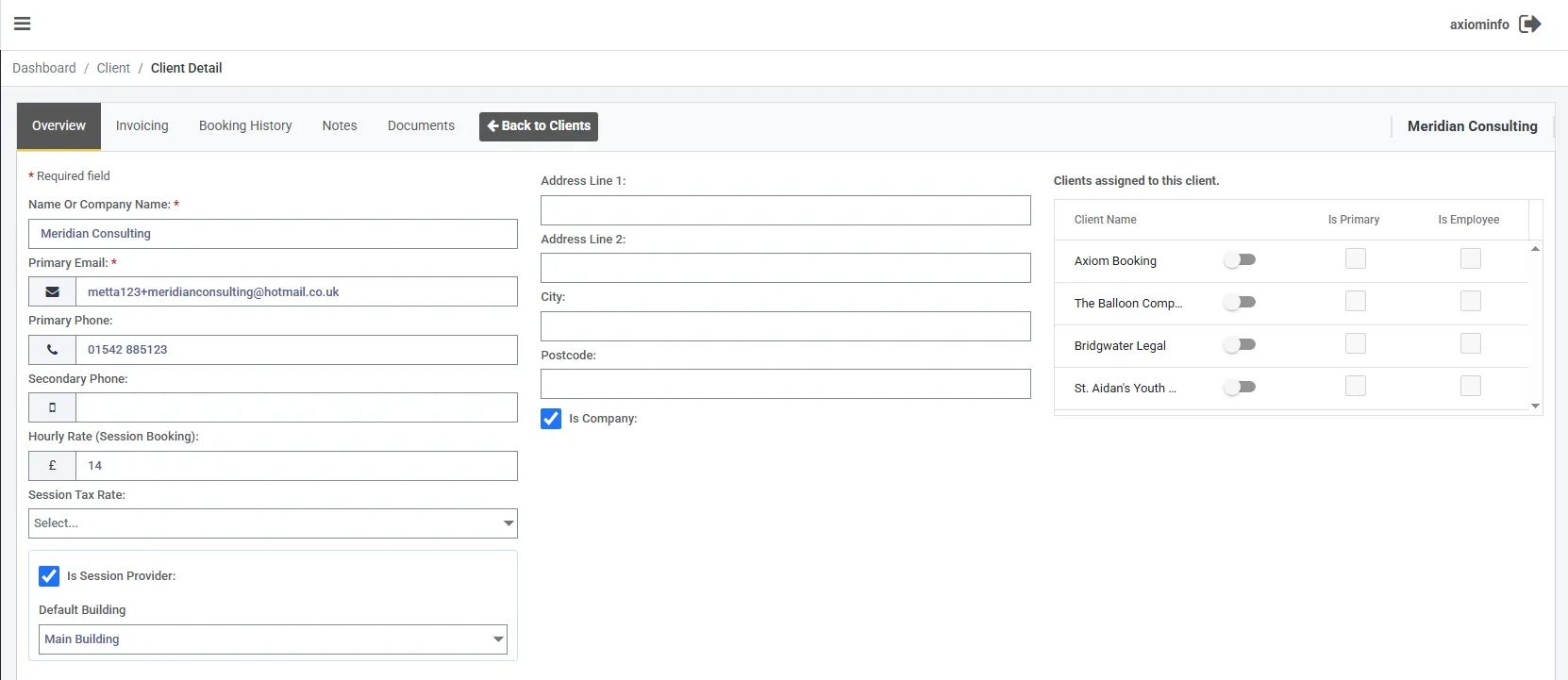The image size is (1568, 680).
Task: Select the Notes tab
Action: [340, 125]
